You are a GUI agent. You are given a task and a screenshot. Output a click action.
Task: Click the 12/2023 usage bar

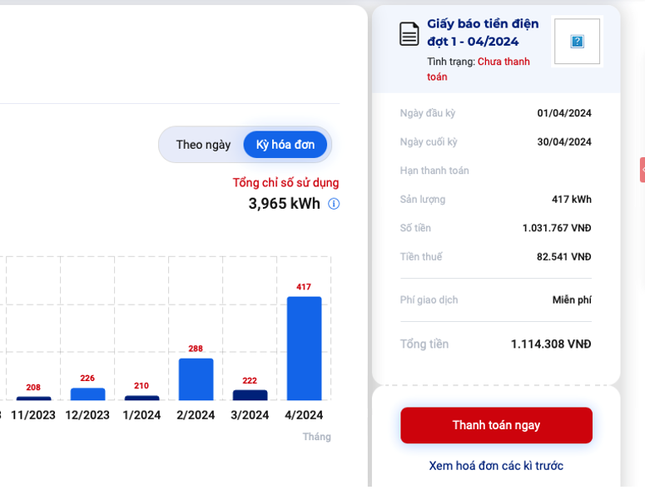tap(88, 394)
